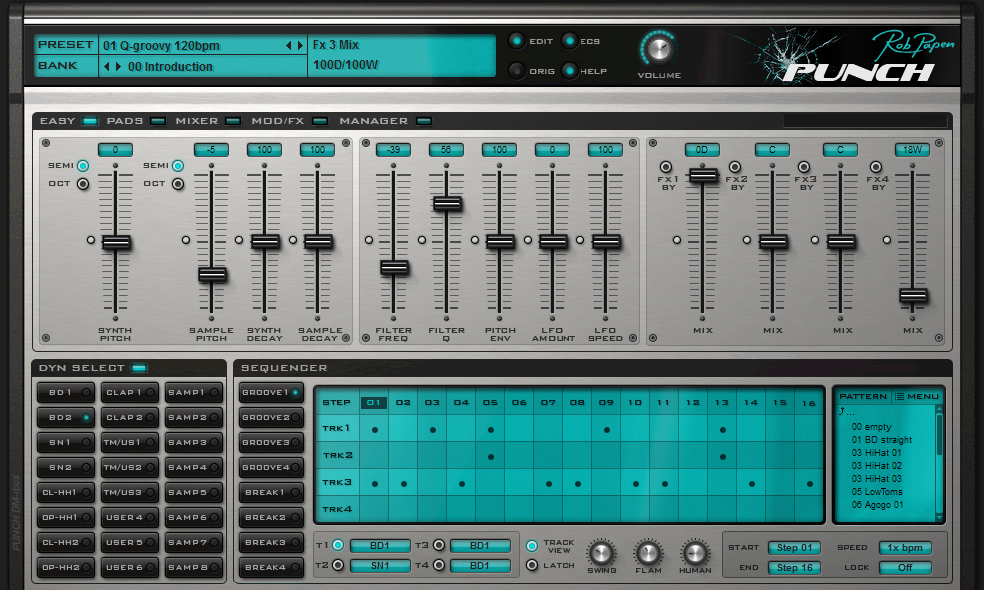Choose pattern 05 LowToms
Image resolution: width=984 pixels, height=590 pixels.
[877, 491]
